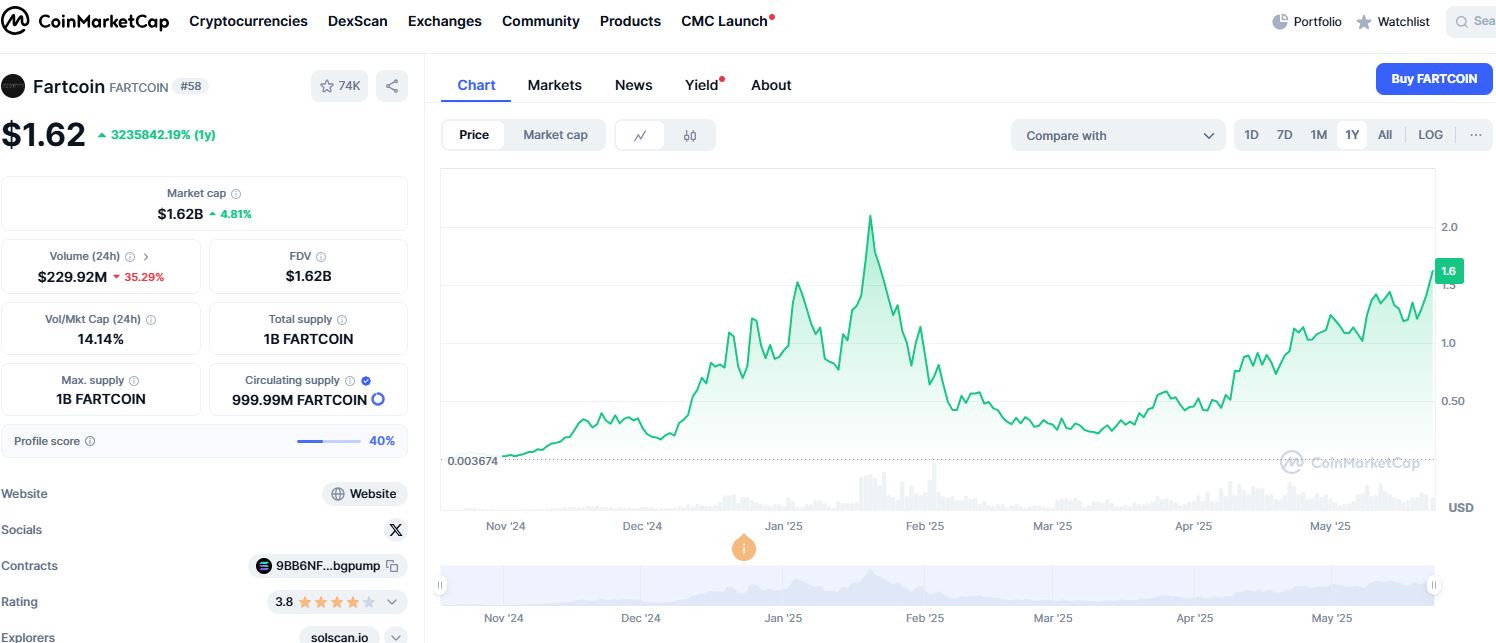
Task: Set chart range to All
Action: [x=1385, y=135]
